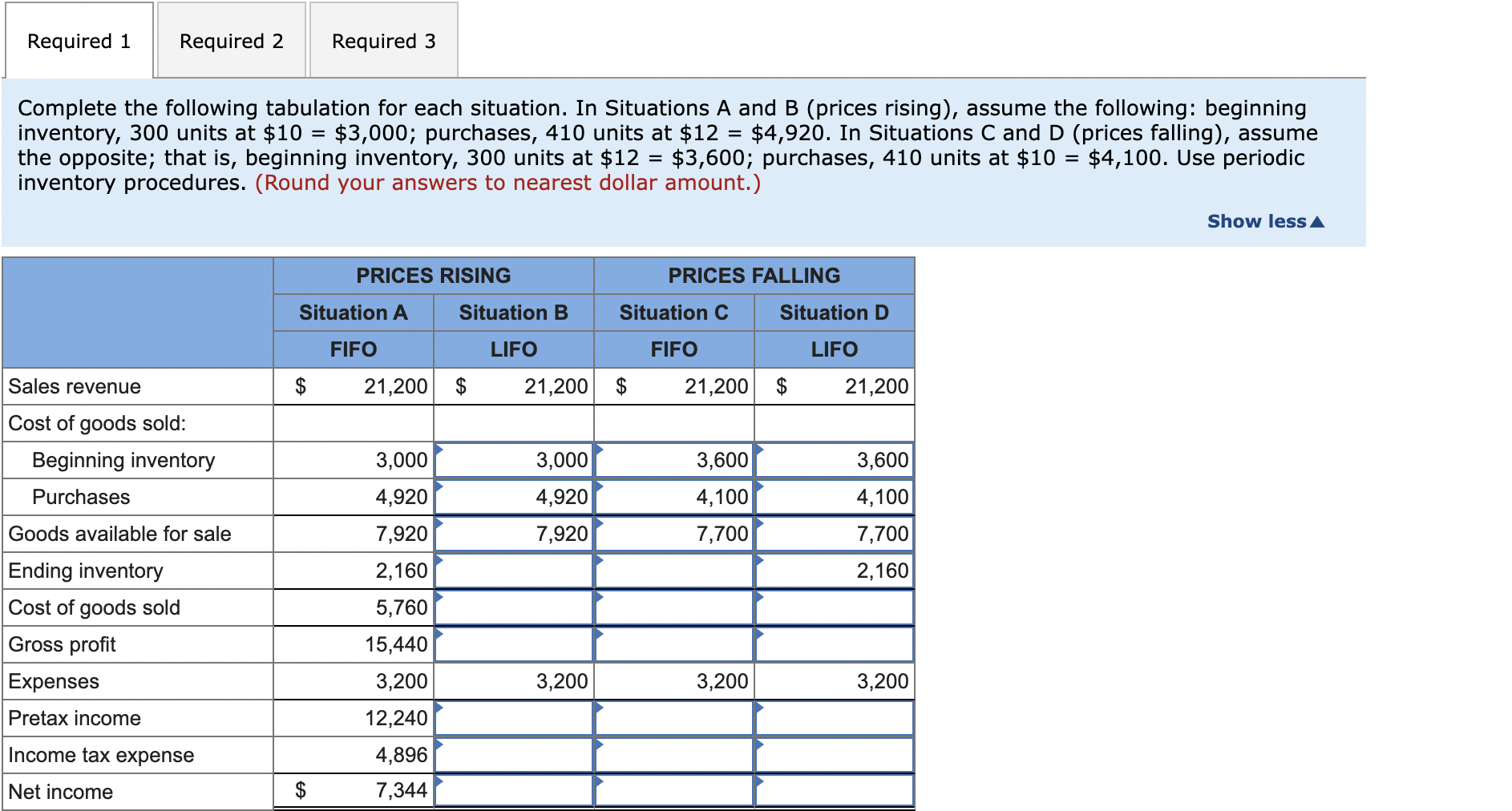Click Situation C Net income input cell
Screen dimensions: 1512x811
click(x=673, y=791)
